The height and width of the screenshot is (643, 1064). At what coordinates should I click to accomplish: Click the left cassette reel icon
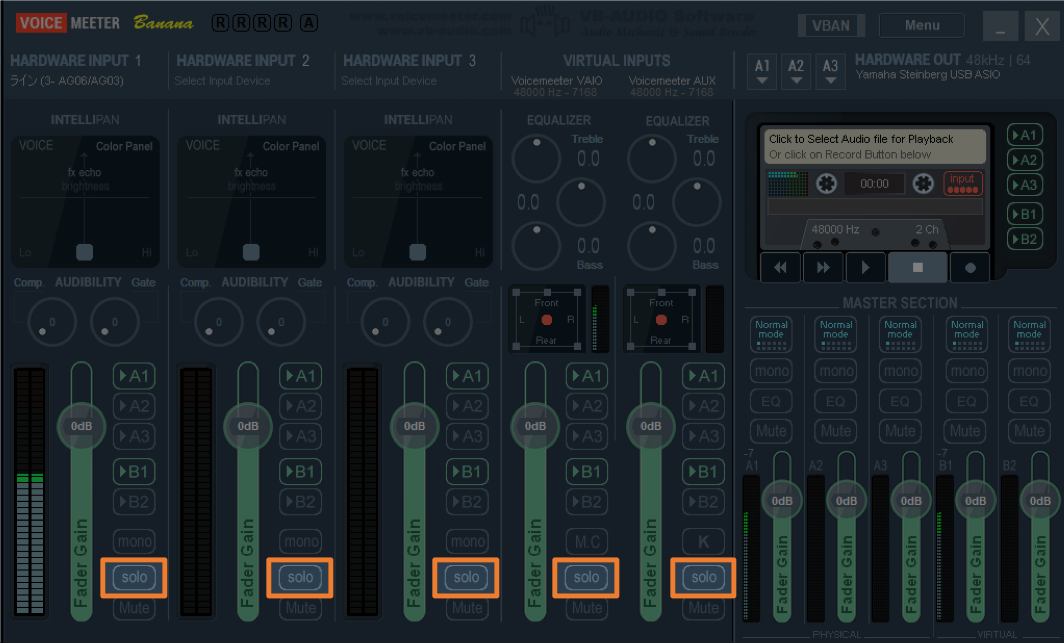pyautogui.click(x=826, y=183)
